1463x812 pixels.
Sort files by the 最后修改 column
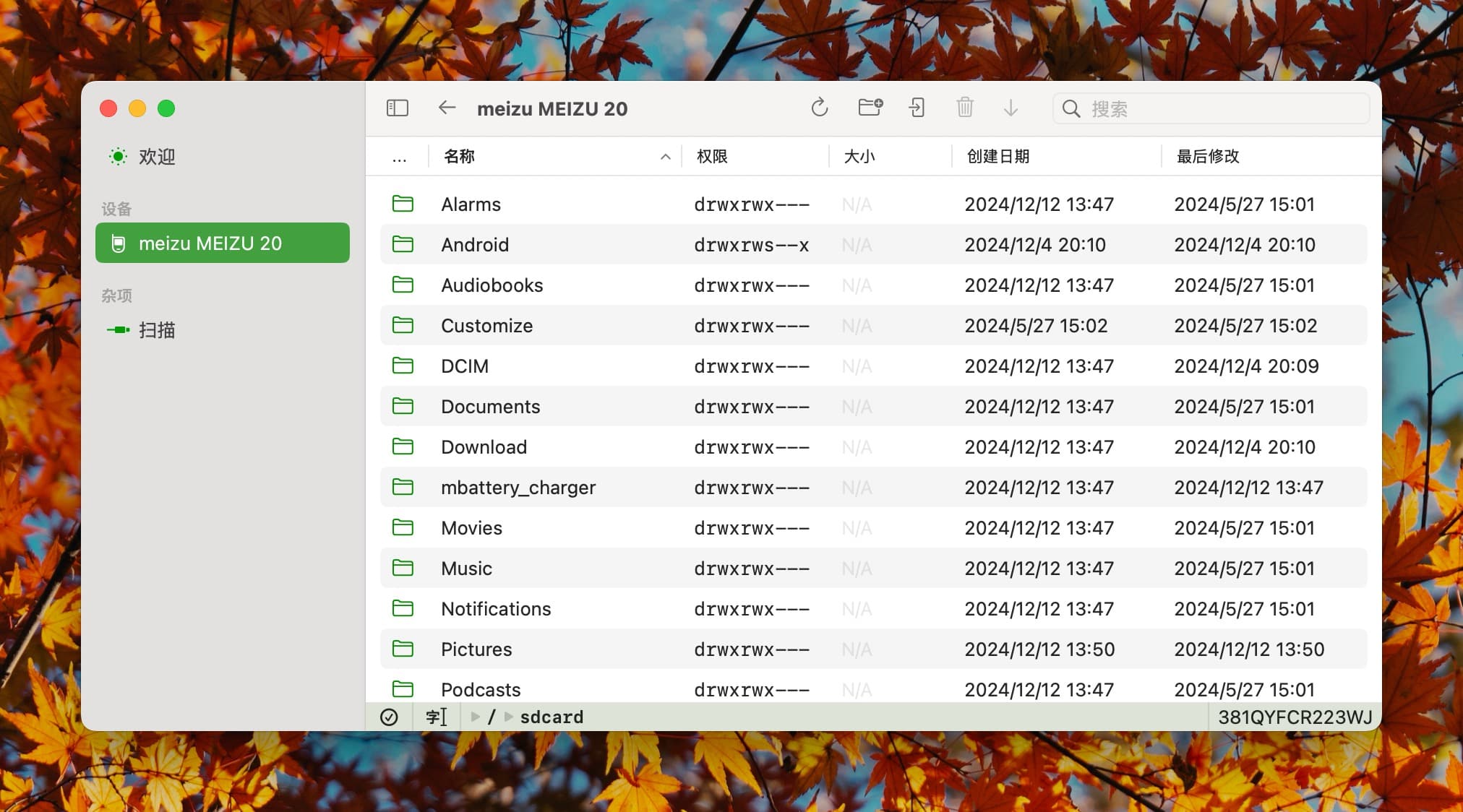pos(1206,156)
